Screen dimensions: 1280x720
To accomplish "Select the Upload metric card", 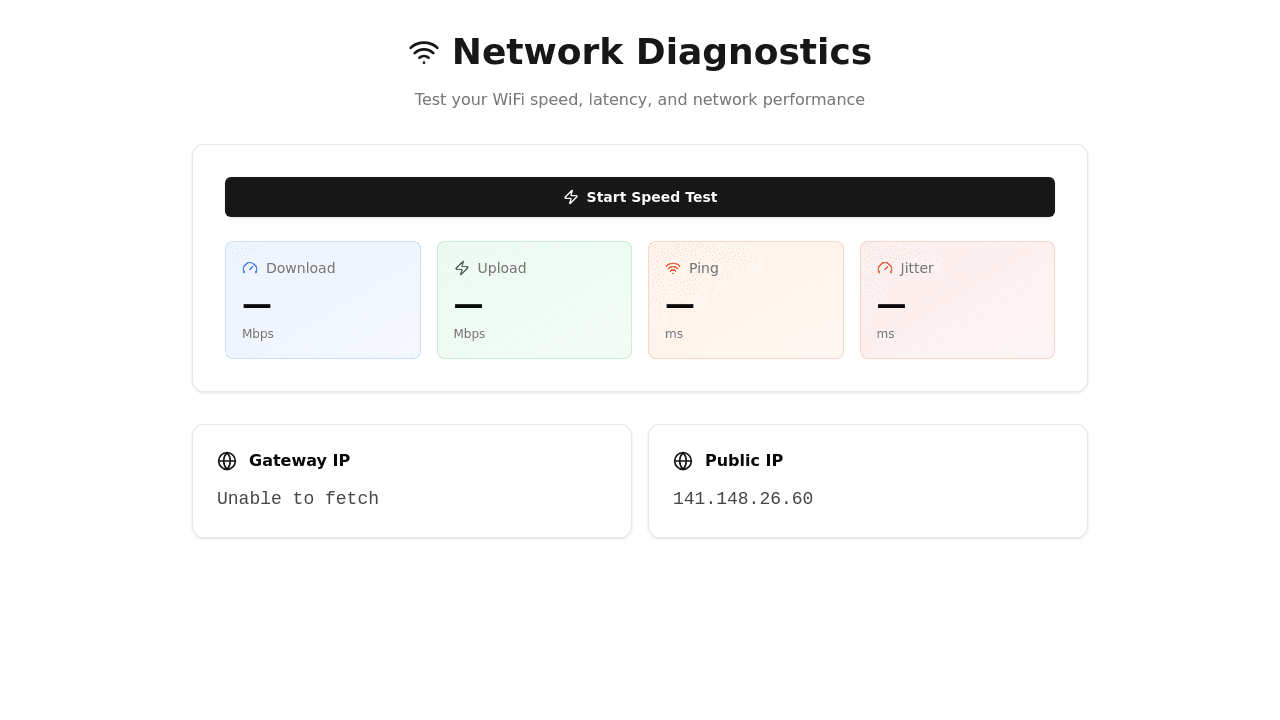I will coord(534,299).
